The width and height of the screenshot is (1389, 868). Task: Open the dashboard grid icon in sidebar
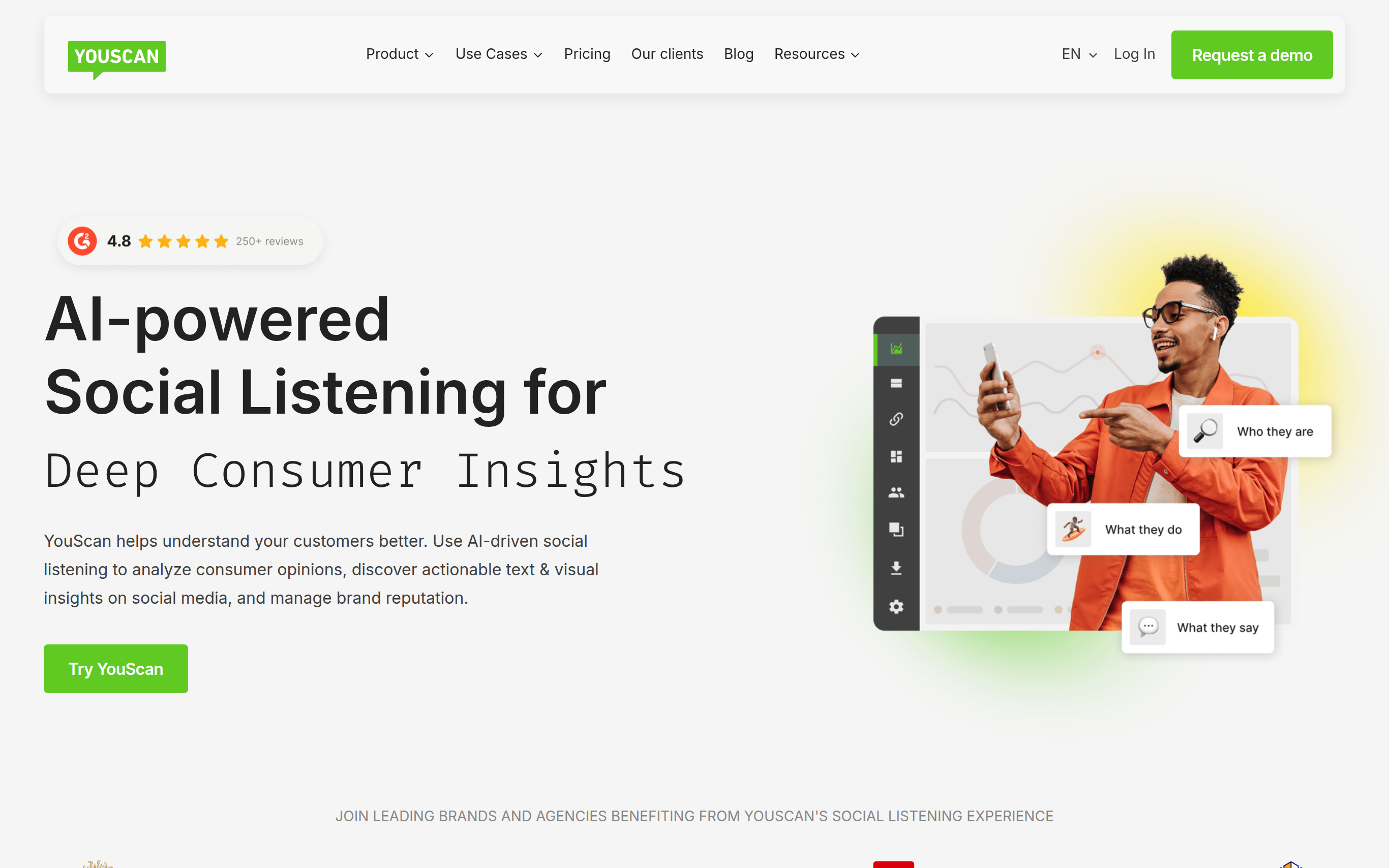[896, 456]
